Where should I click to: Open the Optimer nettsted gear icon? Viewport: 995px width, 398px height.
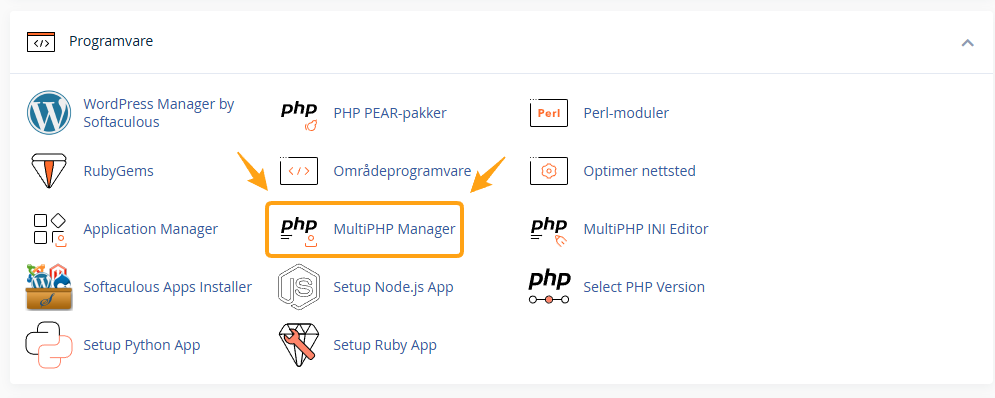tap(549, 171)
